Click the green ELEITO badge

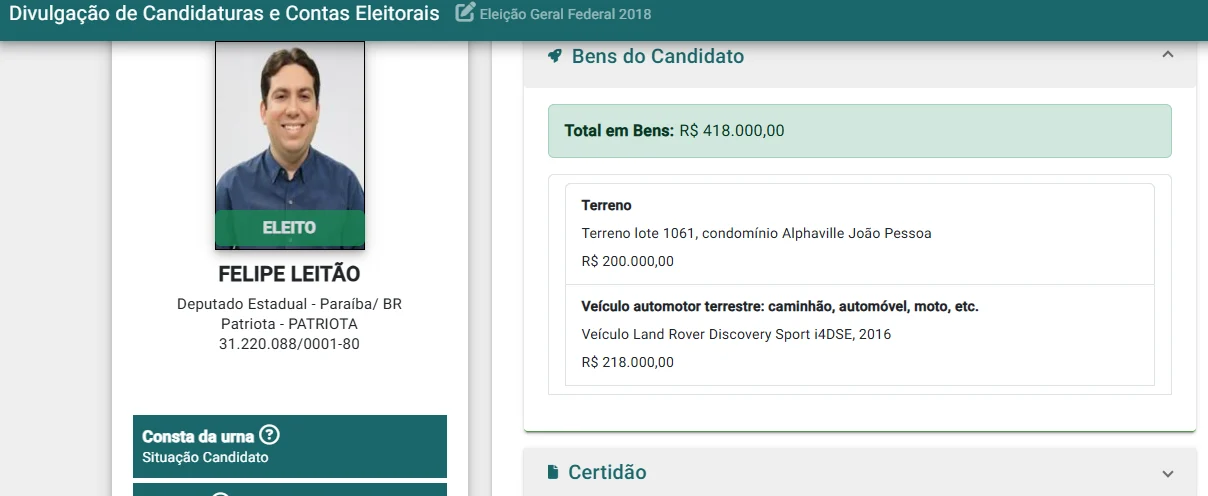pos(290,228)
